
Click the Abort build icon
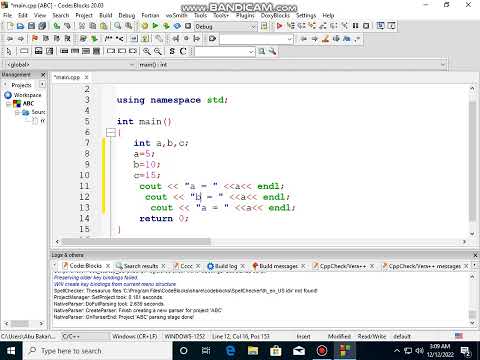188,26
